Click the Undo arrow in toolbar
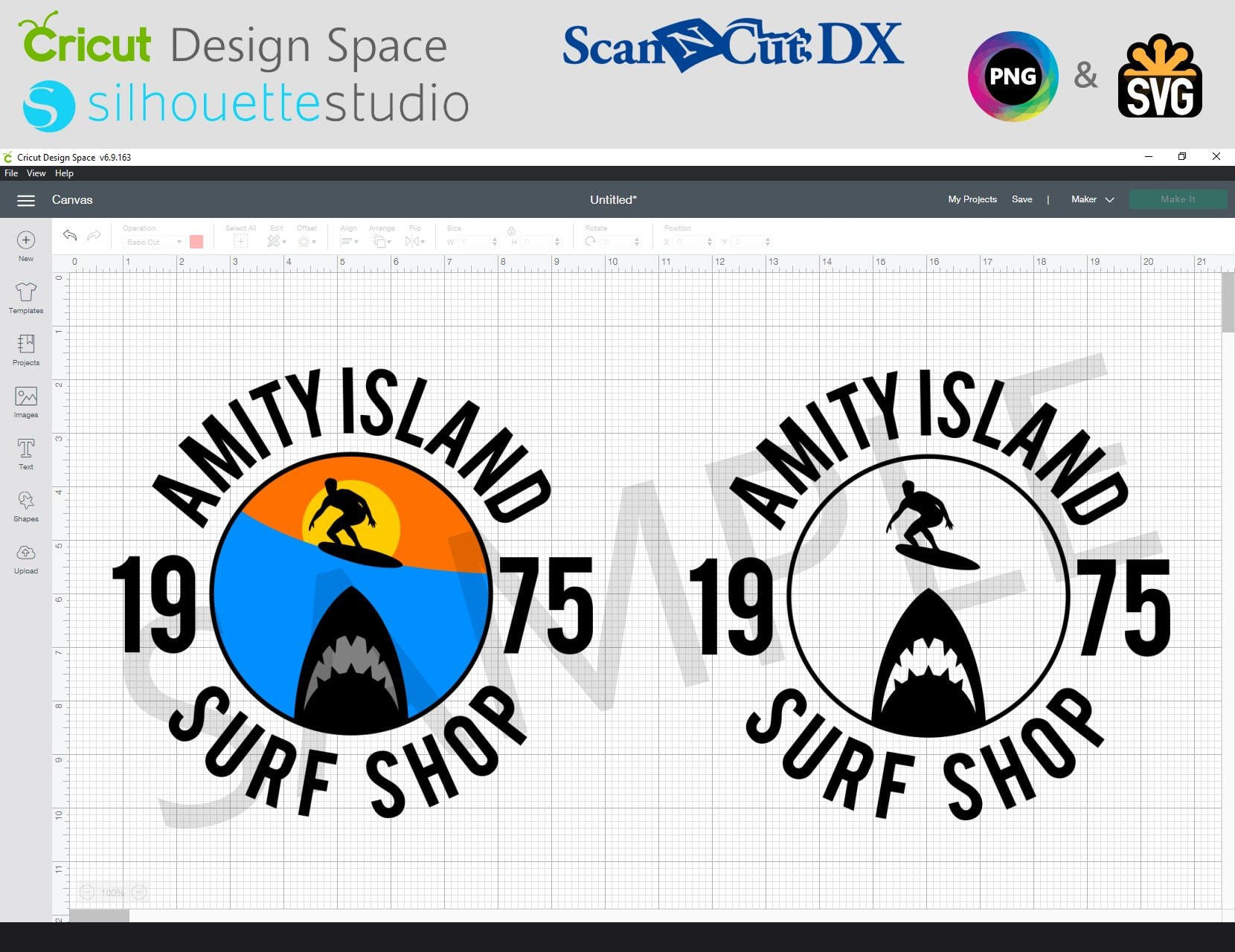The width and height of the screenshot is (1235, 952). click(70, 236)
